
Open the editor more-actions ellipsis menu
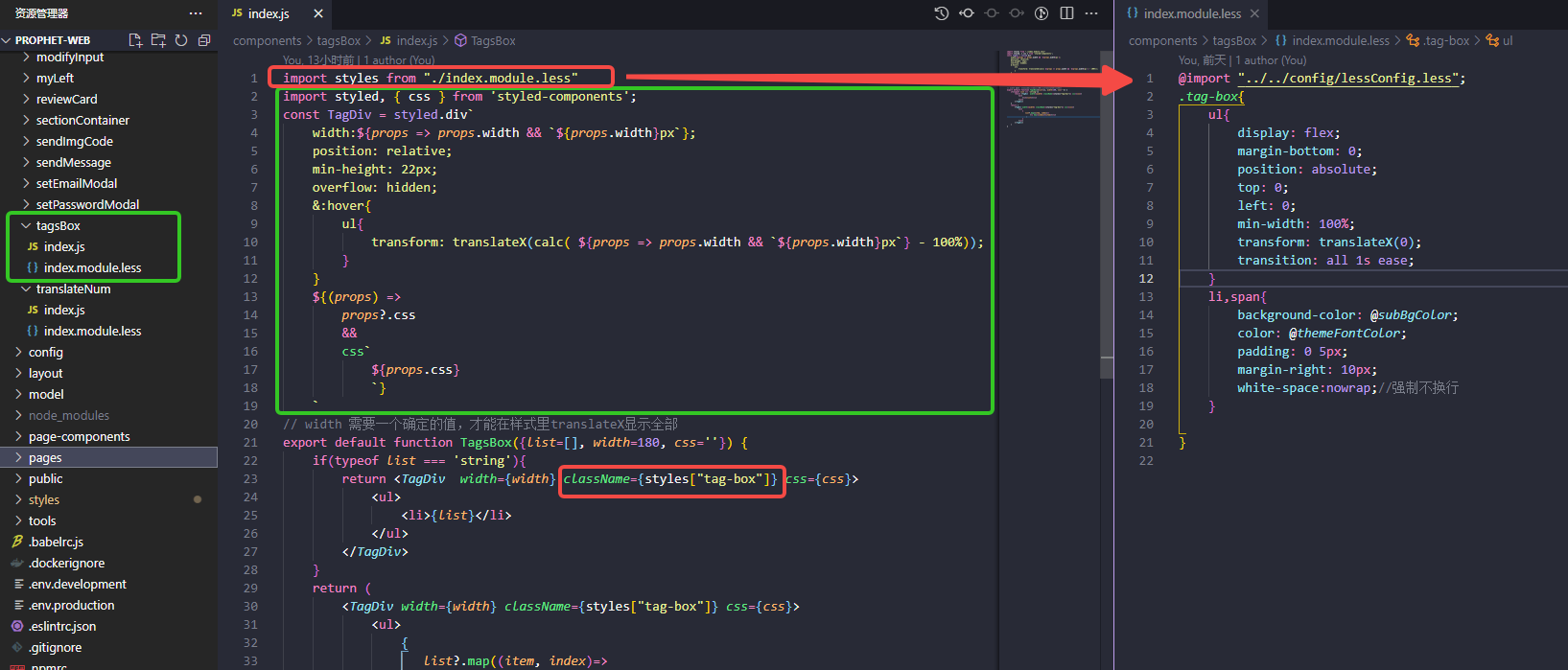tap(1091, 13)
